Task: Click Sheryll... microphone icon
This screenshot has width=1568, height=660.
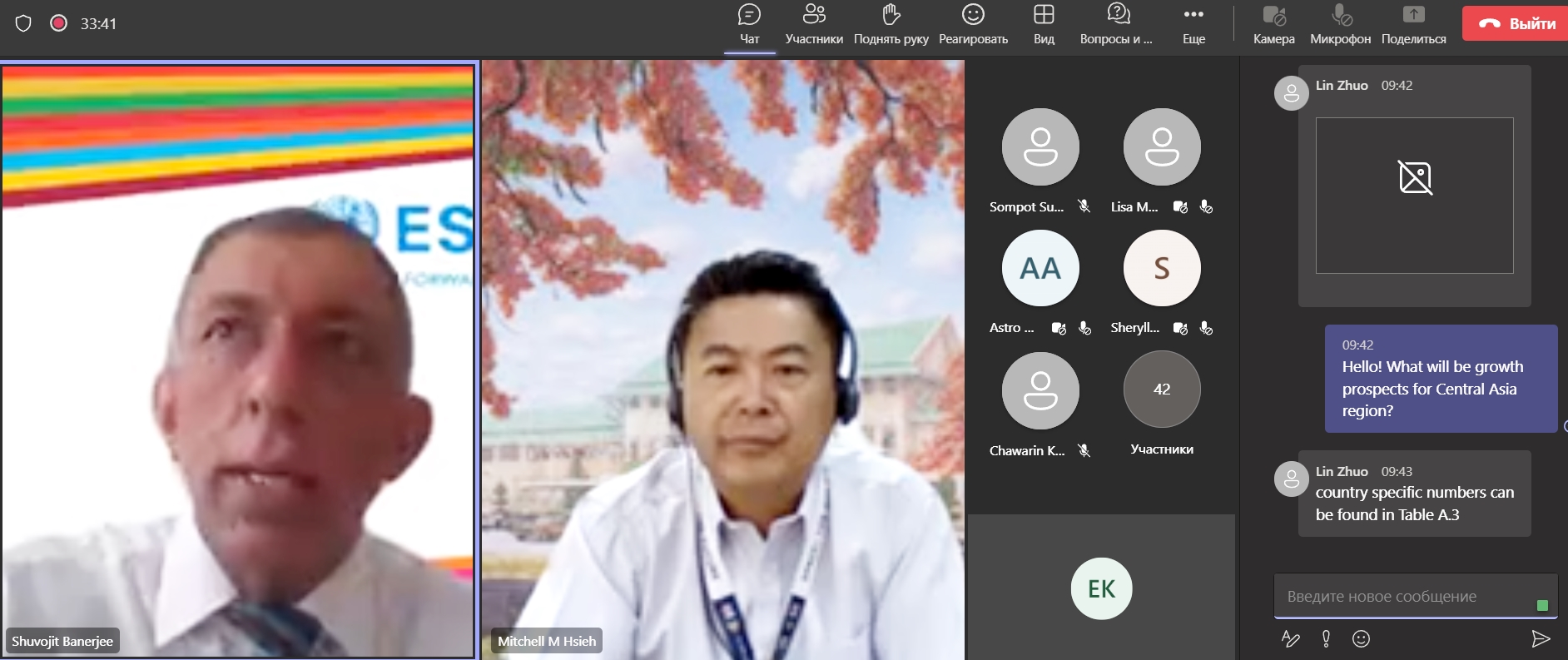Action: 1206,329
